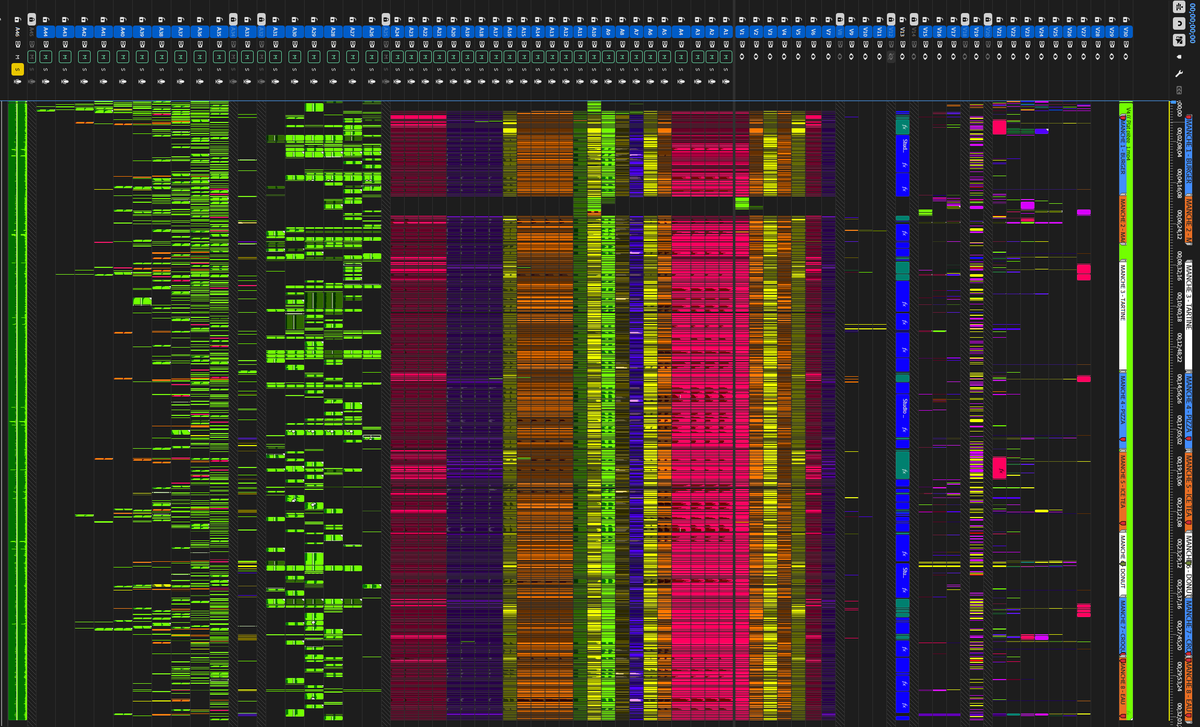Mute track A30 with M button
Image resolution: width=1200 pixels, height=727 pixels.
294,57
